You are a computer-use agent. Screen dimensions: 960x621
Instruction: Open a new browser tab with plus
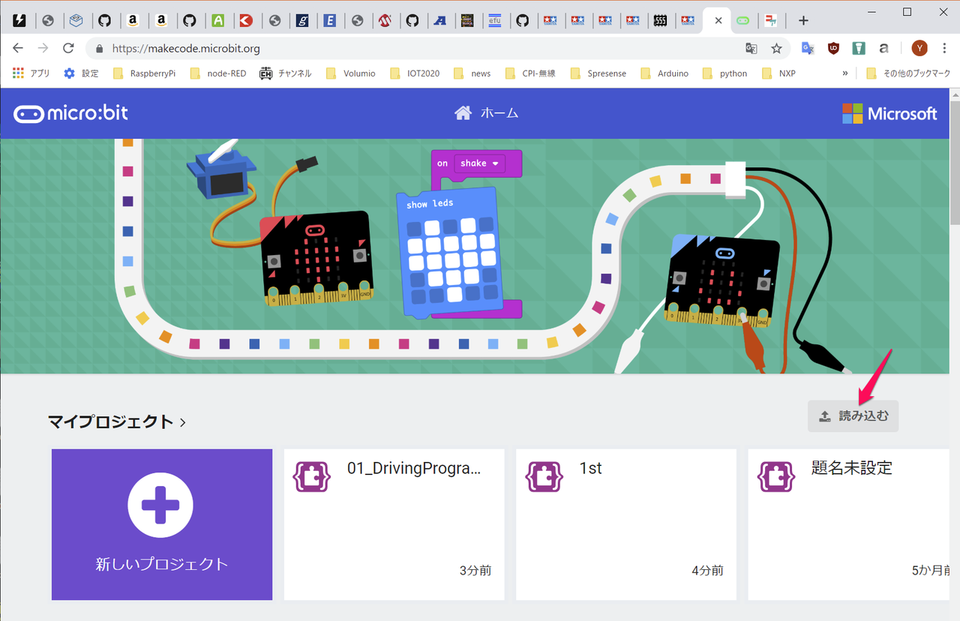pyautogui.click(x=803, y=20)
